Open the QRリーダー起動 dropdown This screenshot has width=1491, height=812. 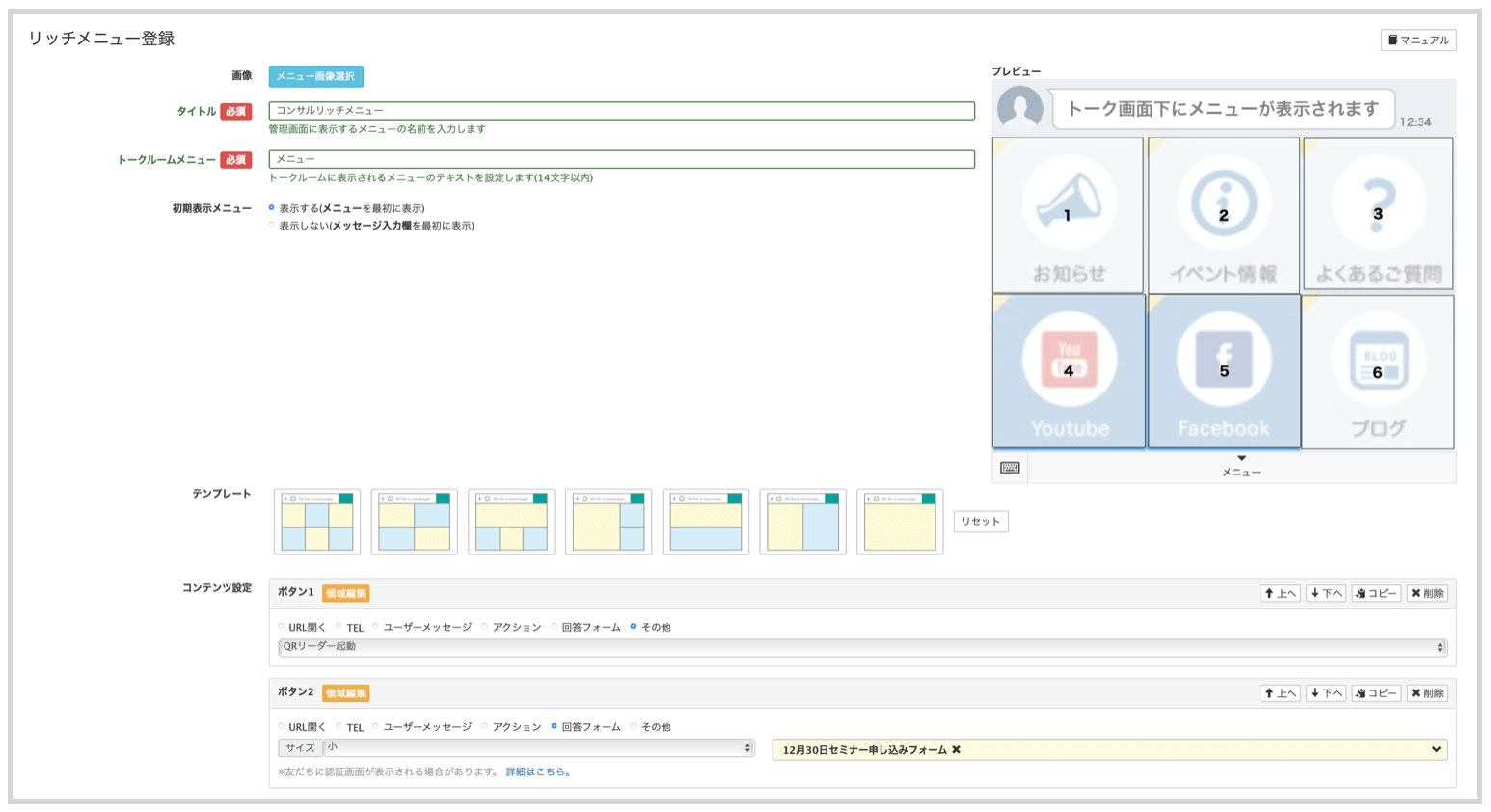click(x=861, y=647)
